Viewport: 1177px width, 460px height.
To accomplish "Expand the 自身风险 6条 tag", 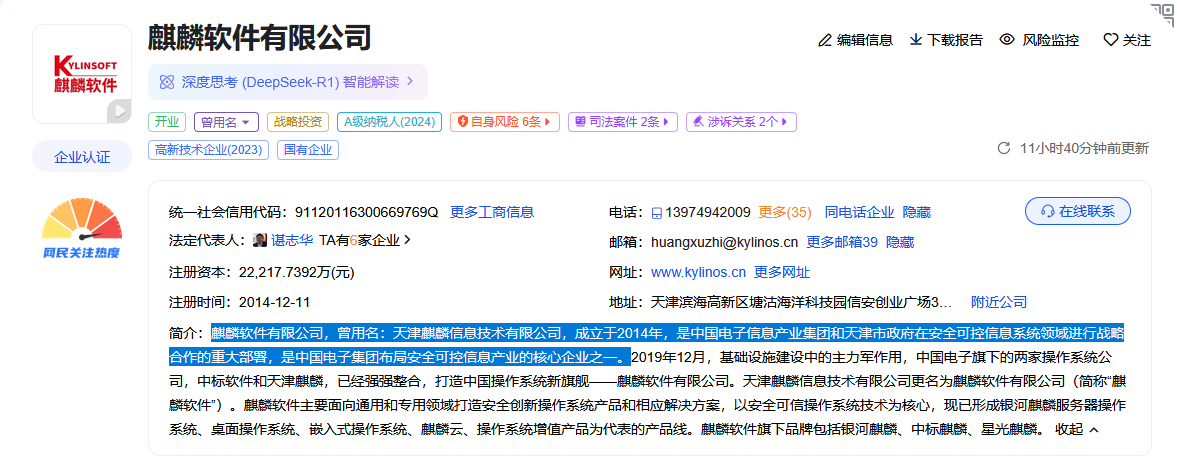I will [504, 122].
